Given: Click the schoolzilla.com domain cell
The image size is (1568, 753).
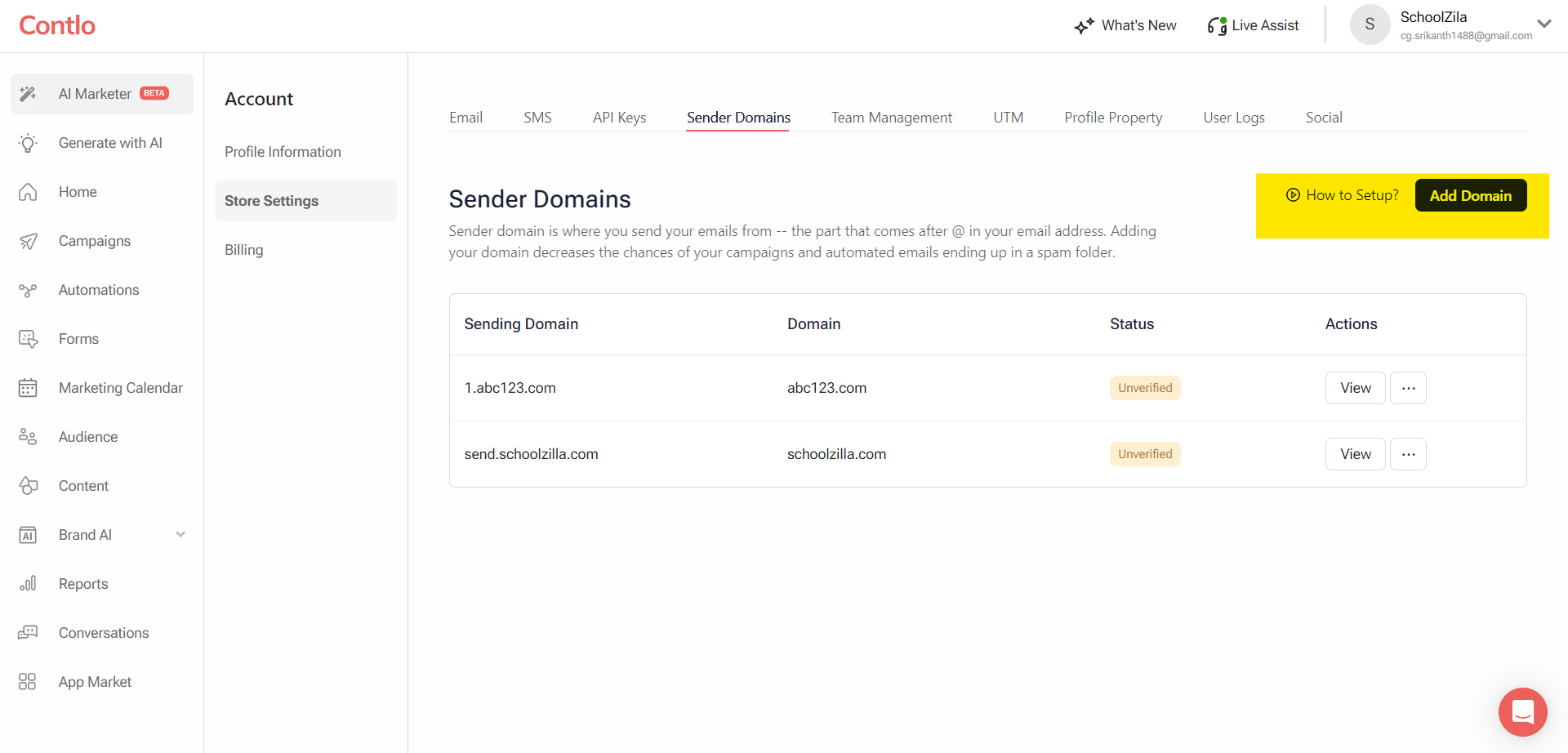Looking at the screenshot, I should [836, 454].
